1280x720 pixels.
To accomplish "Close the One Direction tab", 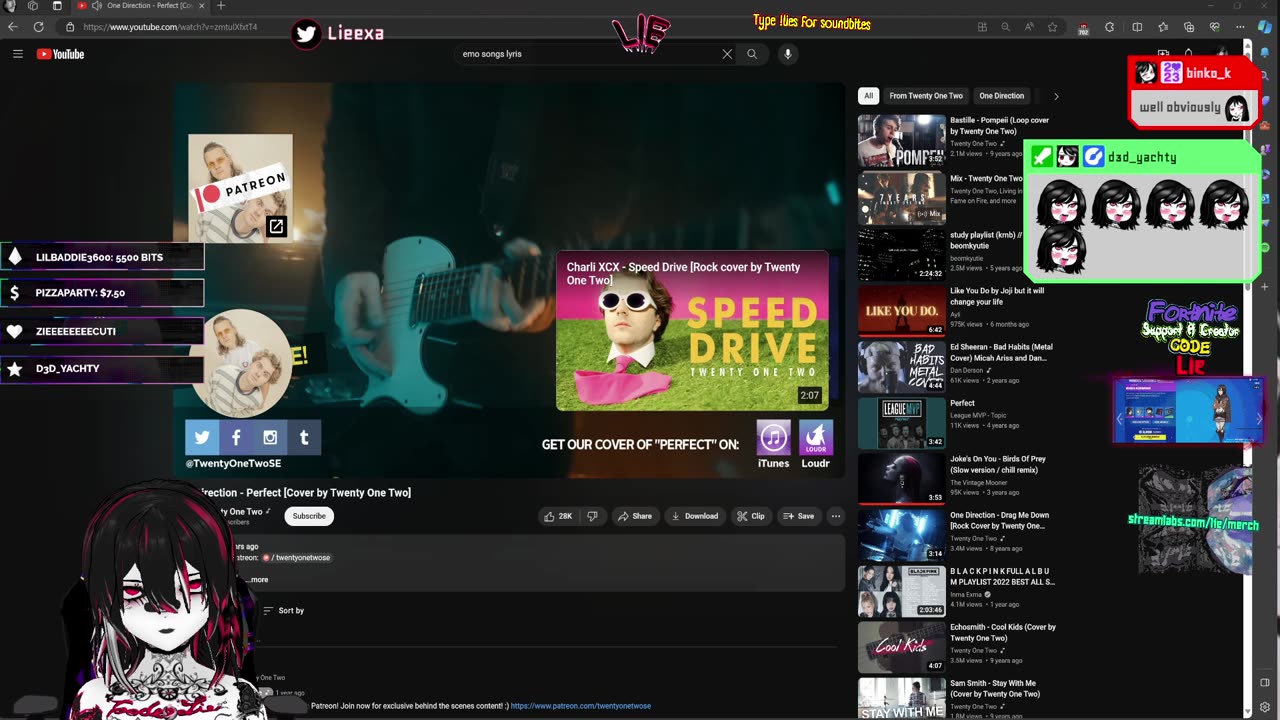I will click(x=202, y=6).
